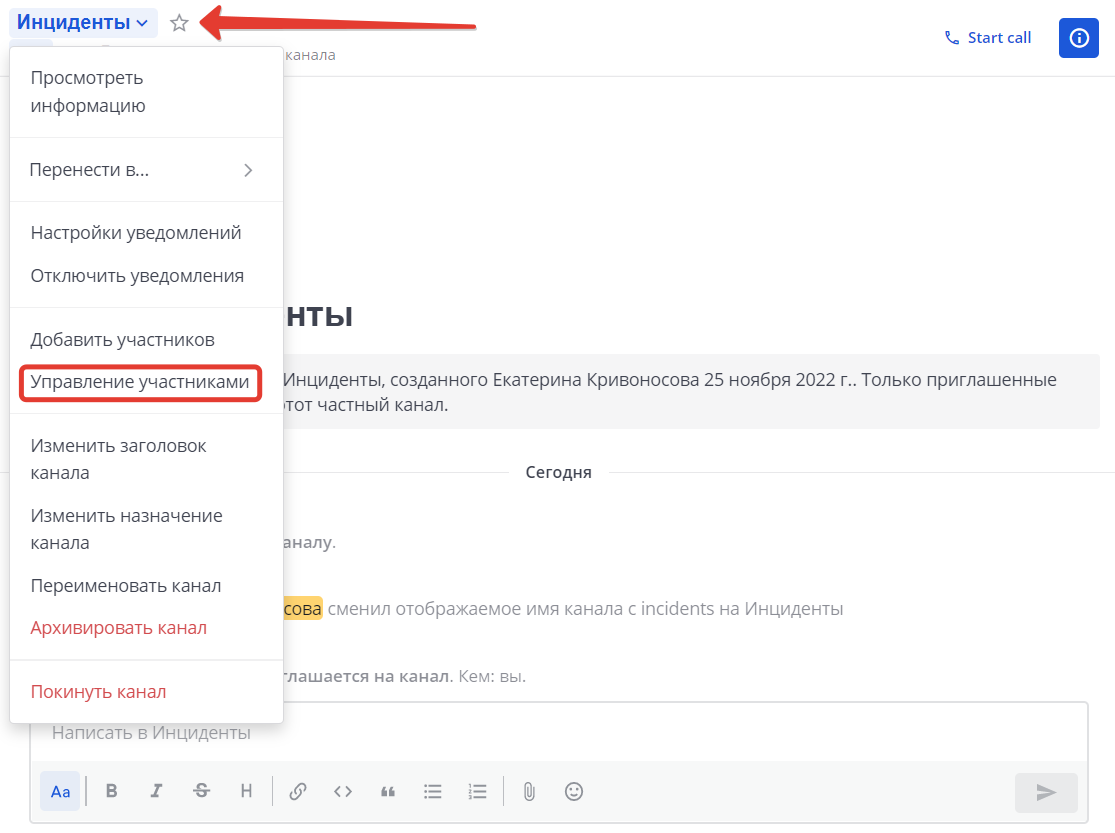
Task: Open the Инциденты channel dropdown menu
Action: coord(83,22)
